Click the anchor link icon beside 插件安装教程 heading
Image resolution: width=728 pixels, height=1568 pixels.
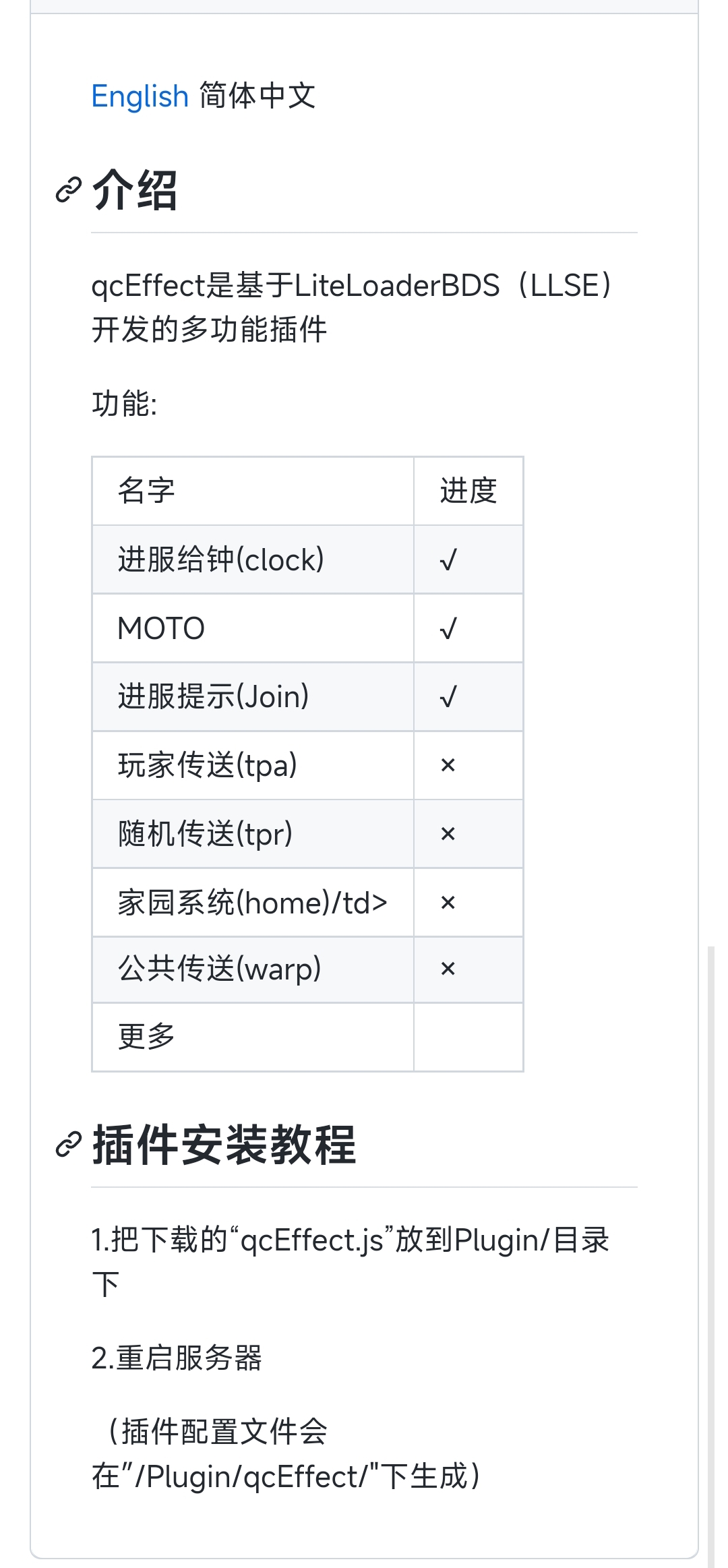68,1145
